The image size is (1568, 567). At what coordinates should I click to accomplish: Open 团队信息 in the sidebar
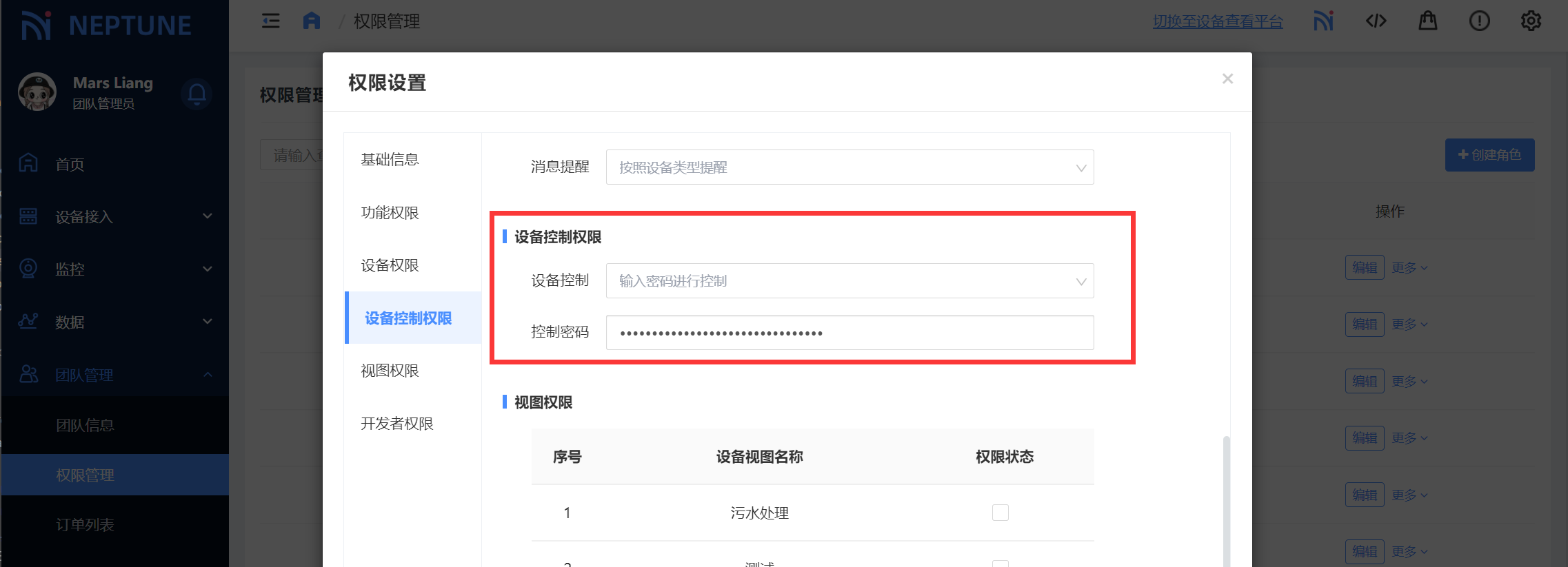86,426
